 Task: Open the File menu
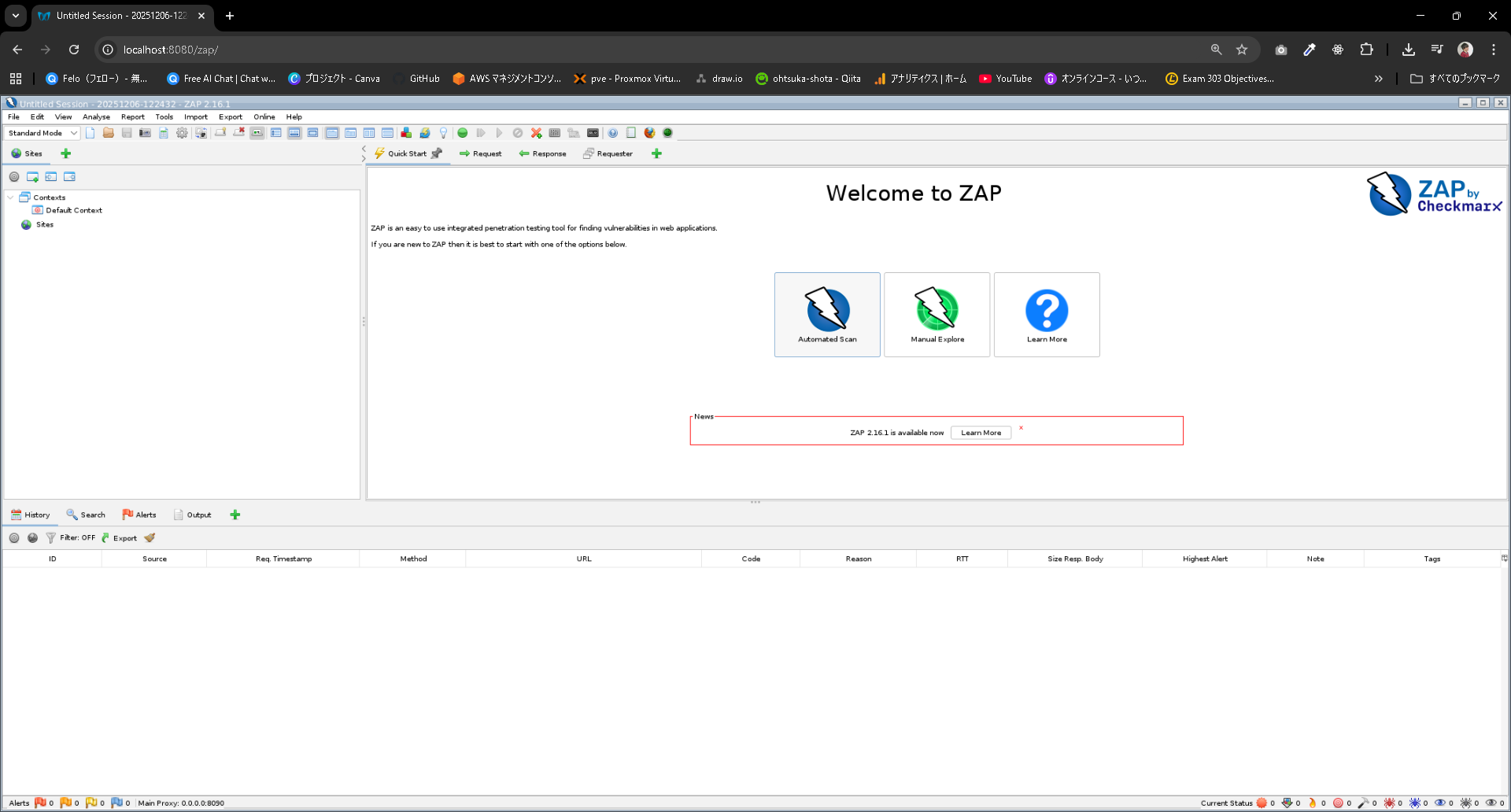tap(13, 116)
